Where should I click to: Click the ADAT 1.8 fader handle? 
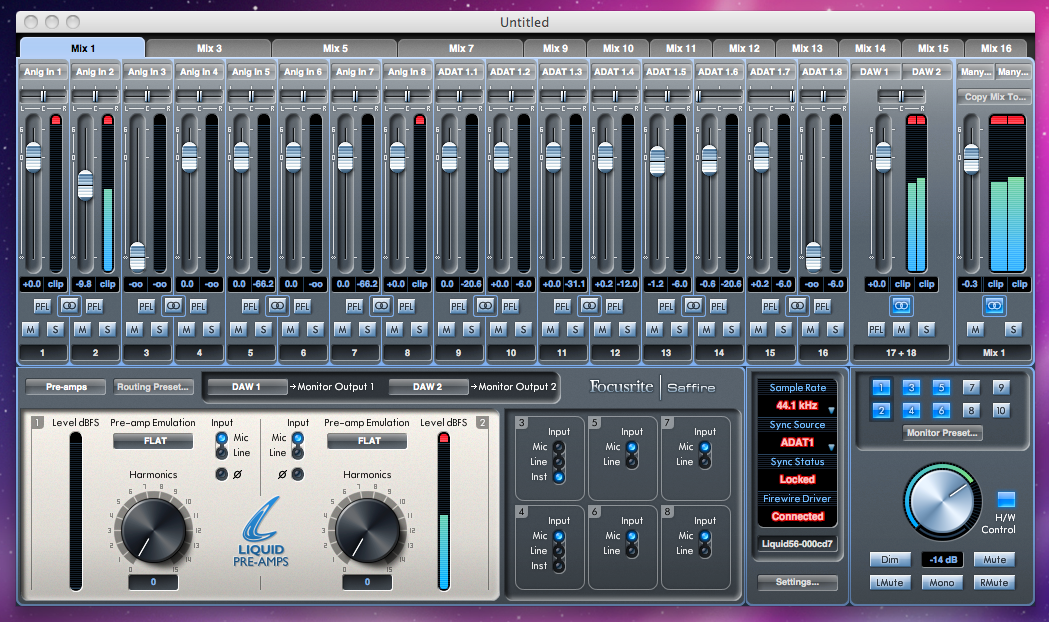(x=814, y=257)
